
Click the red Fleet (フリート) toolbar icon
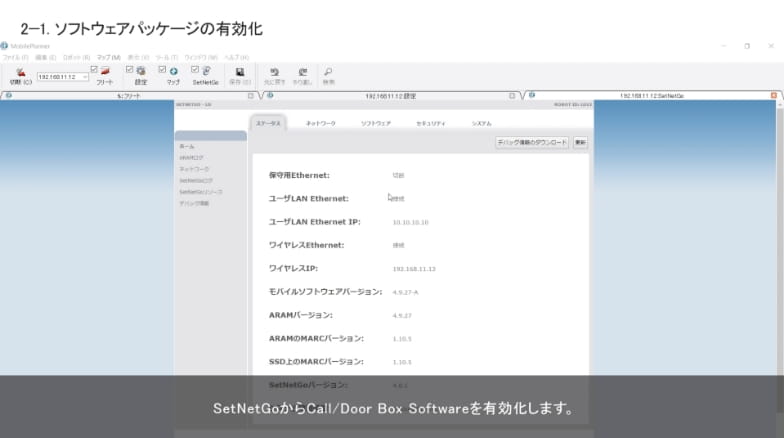coord(105,72)
